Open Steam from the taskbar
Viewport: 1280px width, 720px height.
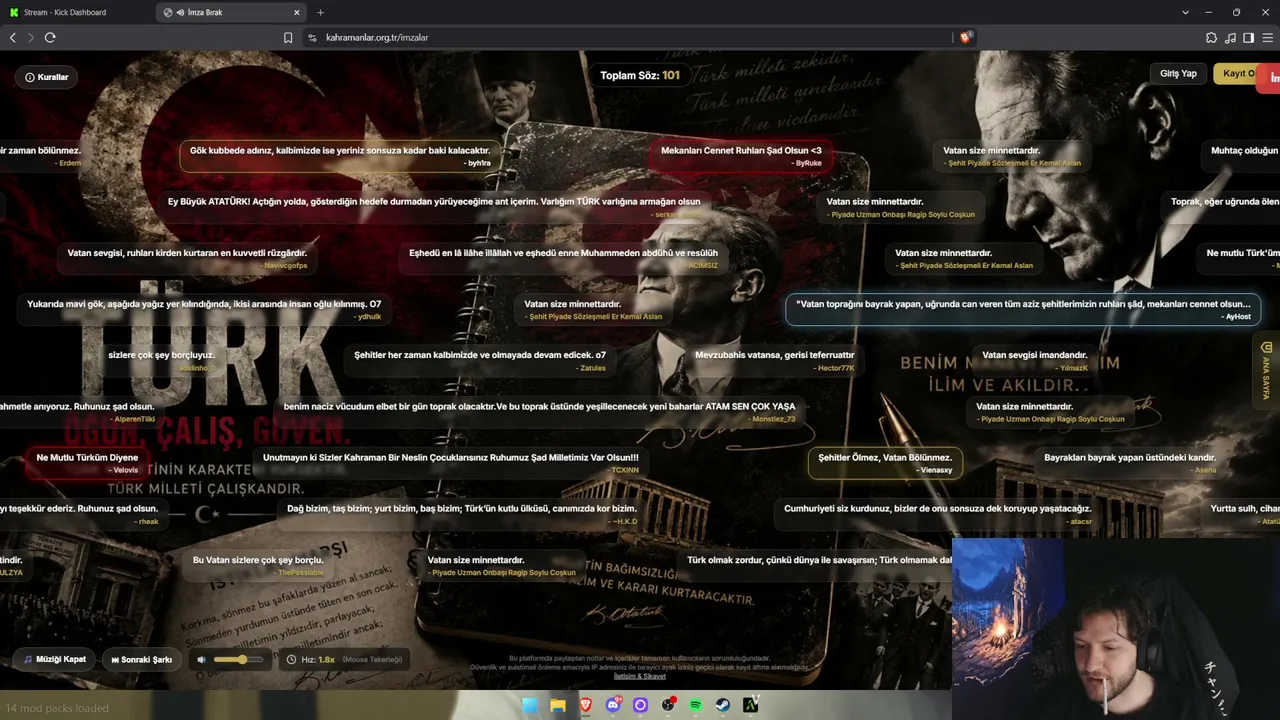[x=723, y=705]
